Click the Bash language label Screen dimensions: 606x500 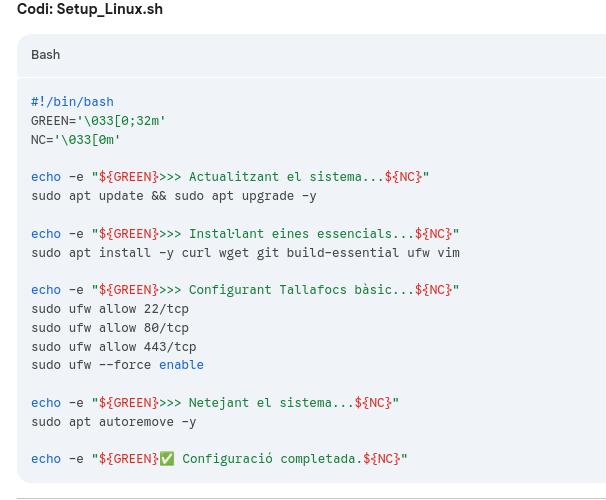point(46,54)
